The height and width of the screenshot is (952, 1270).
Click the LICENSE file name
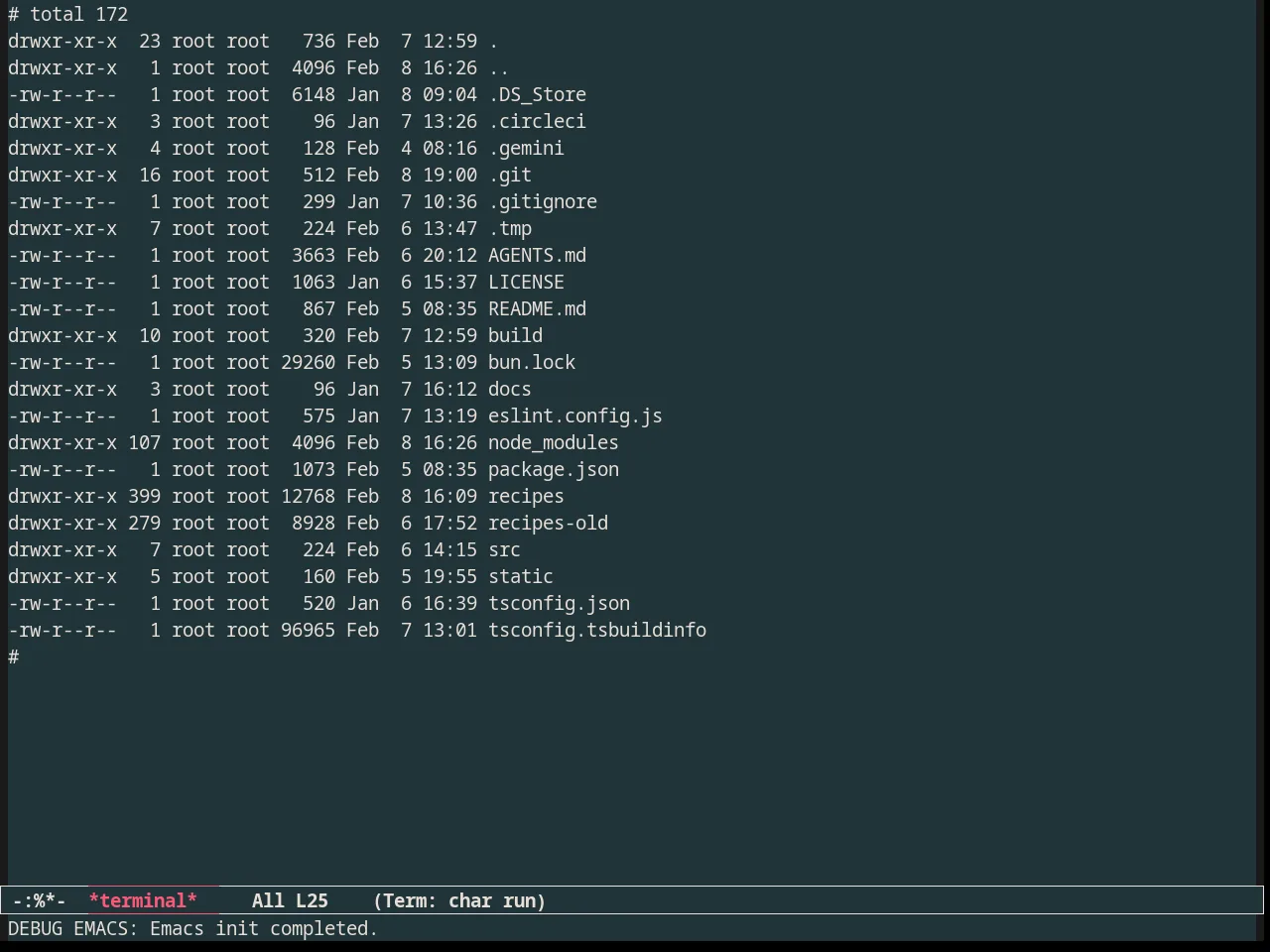pyautogui.click(x=526, y=282)
